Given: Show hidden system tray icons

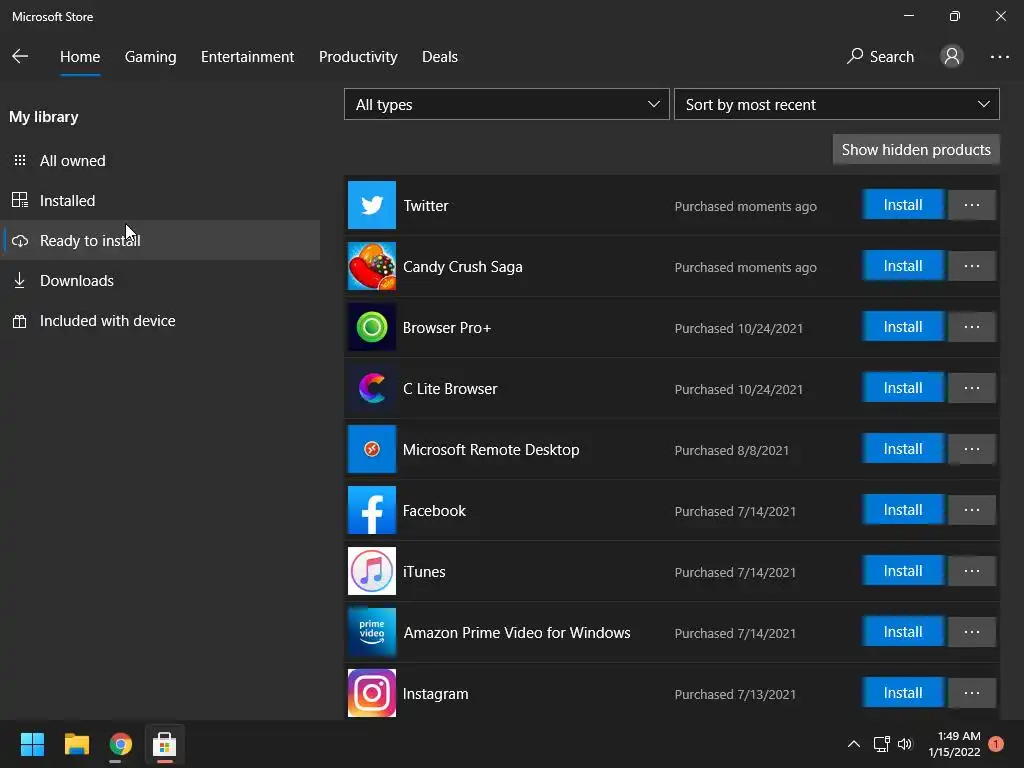Looking at the screenshot, I should tap(853, 744).
